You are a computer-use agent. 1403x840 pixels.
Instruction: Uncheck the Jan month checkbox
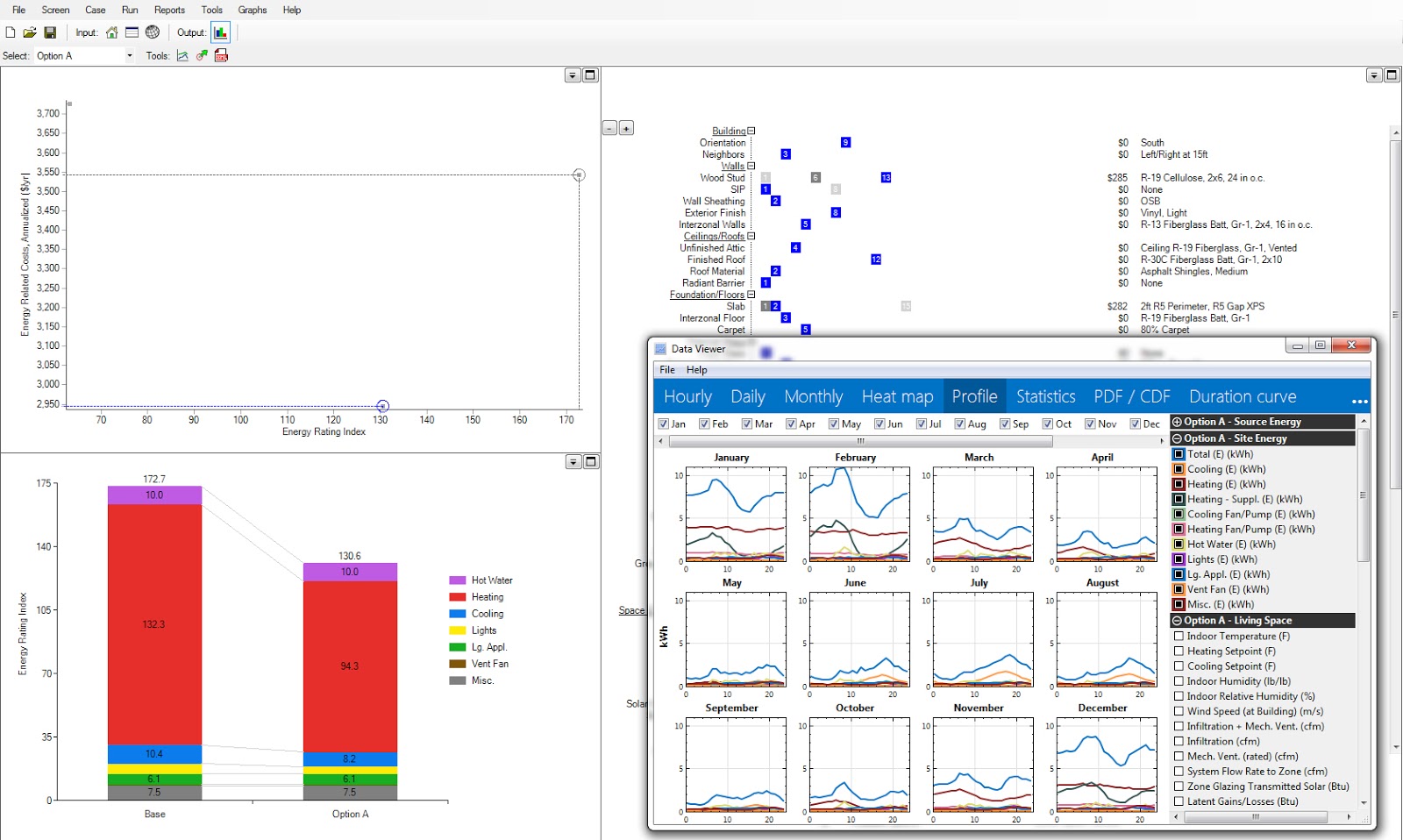click(664, 424)
